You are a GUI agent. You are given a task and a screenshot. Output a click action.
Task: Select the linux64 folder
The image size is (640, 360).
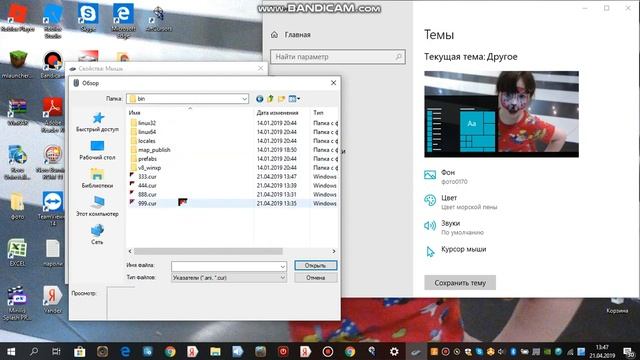point(147,132)
